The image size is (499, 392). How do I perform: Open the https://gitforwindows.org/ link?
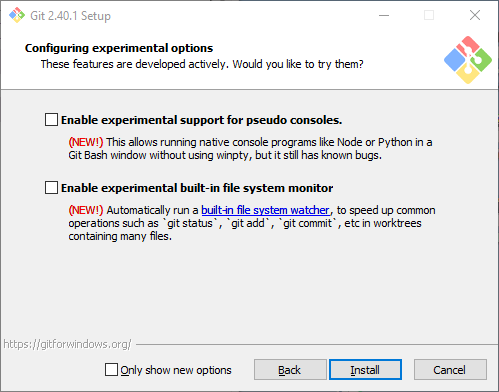coord(67,344)
